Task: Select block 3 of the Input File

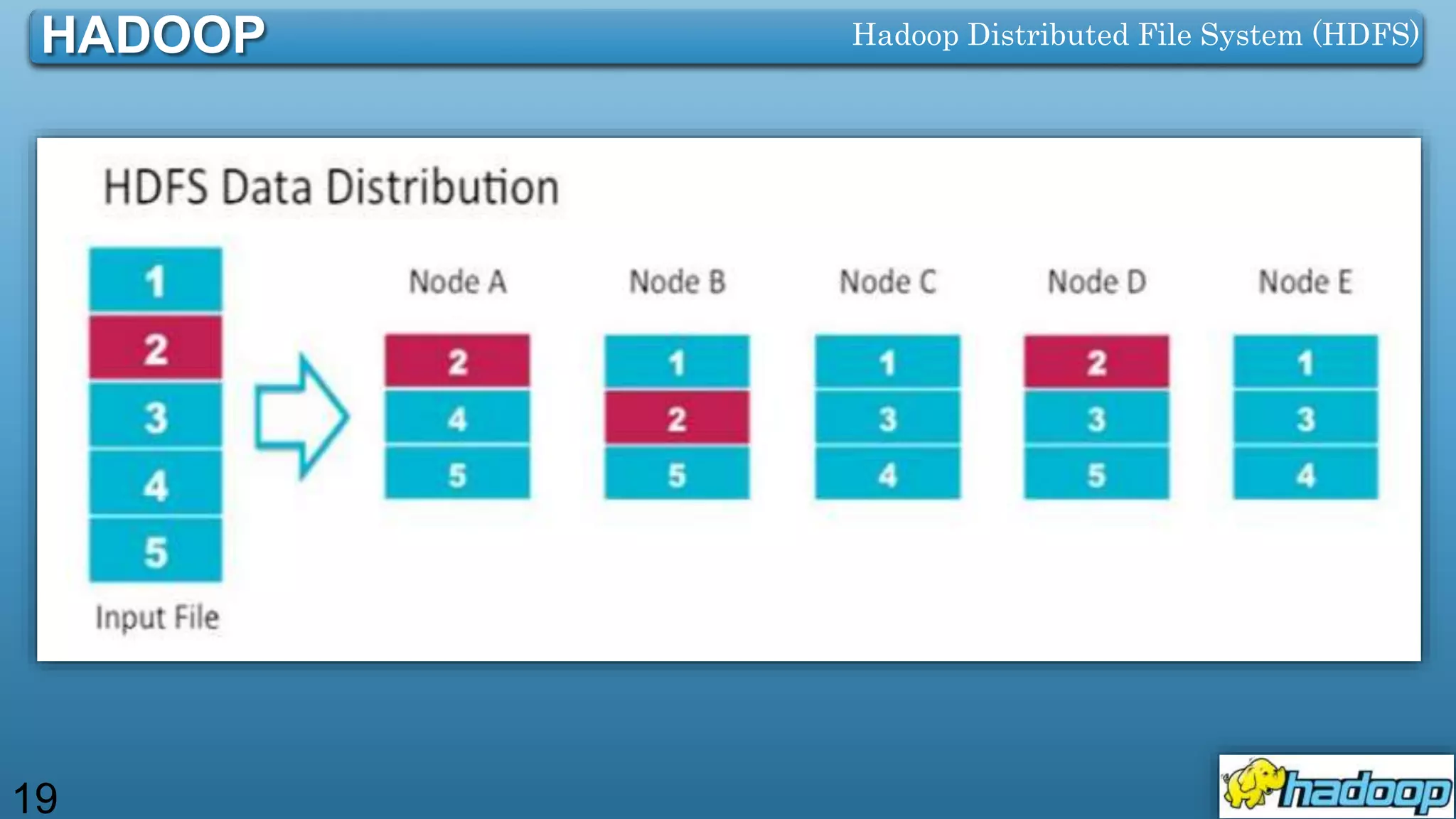Action: (x=156, y=416)
